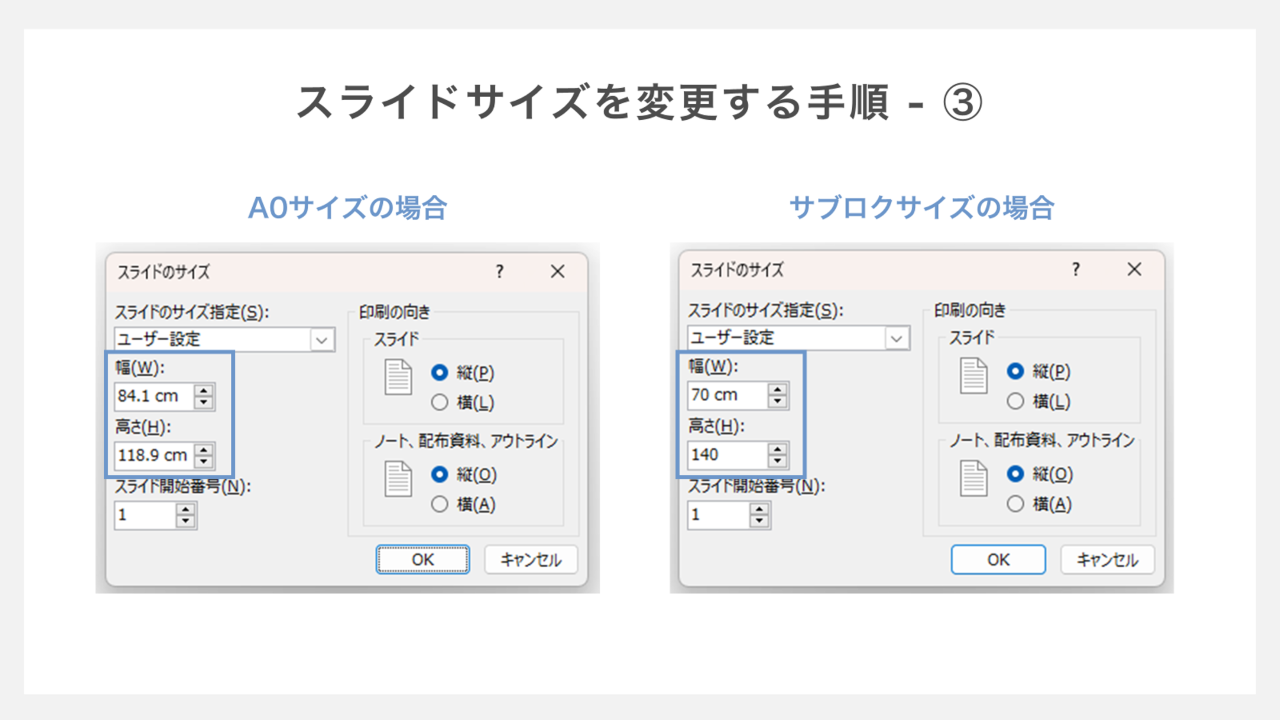Click width field showing 84.1 cm
1280x720 pixels.
pos(154,397)
